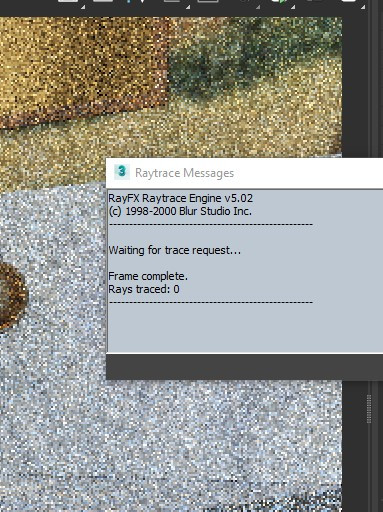Click the outlined rectangle toolbar icon

pos(208,2)
